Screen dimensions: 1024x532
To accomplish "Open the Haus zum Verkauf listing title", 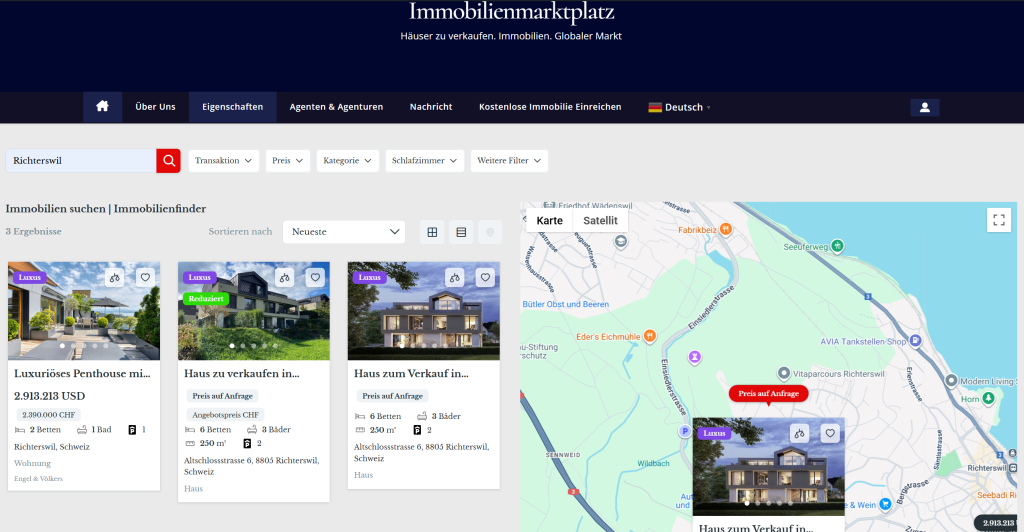I will 411,373.
